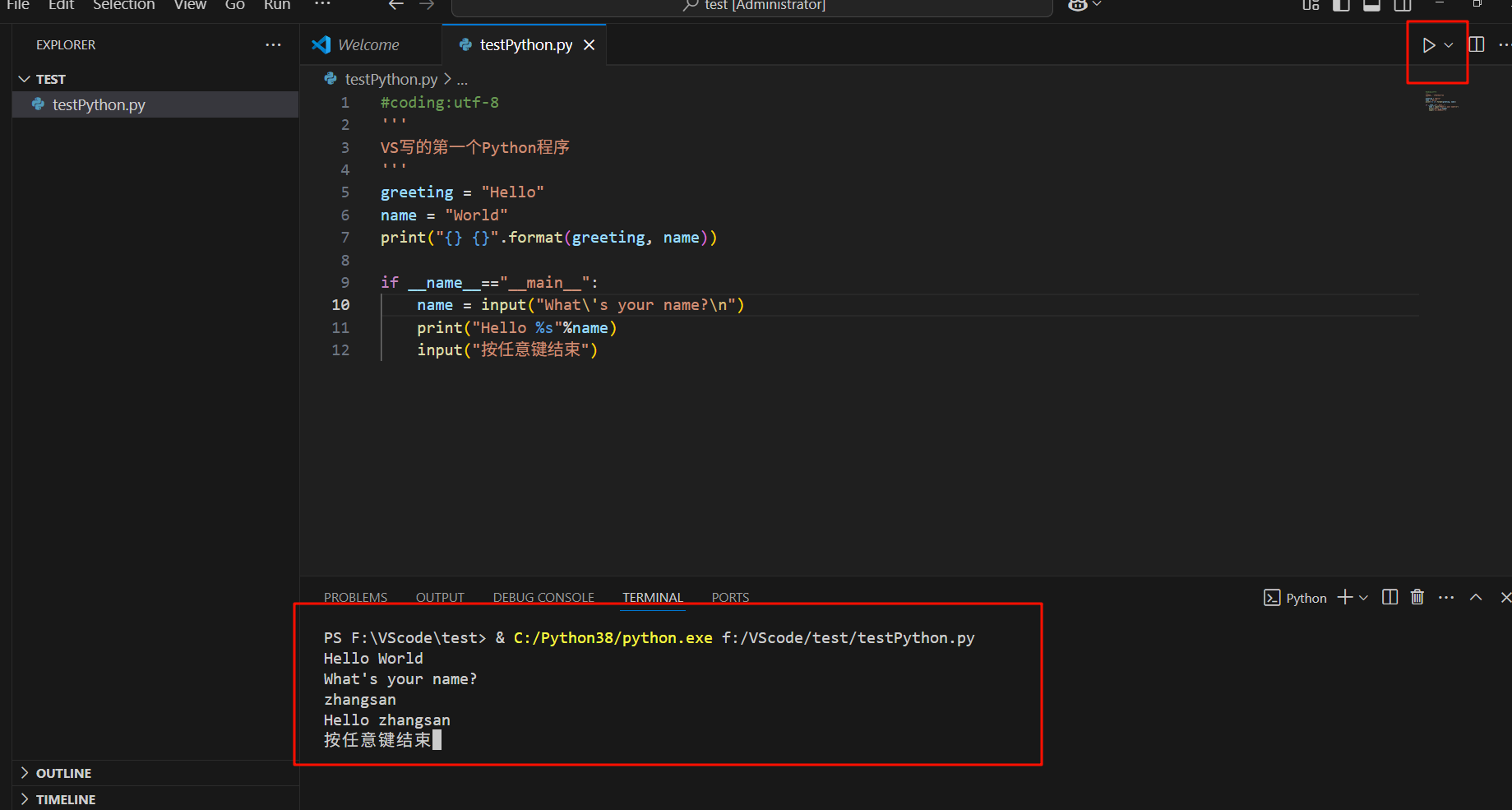1512x810 pixels.
Task: Open terminal more actions ellipsis menu
Action: (x=1446, y=597)
